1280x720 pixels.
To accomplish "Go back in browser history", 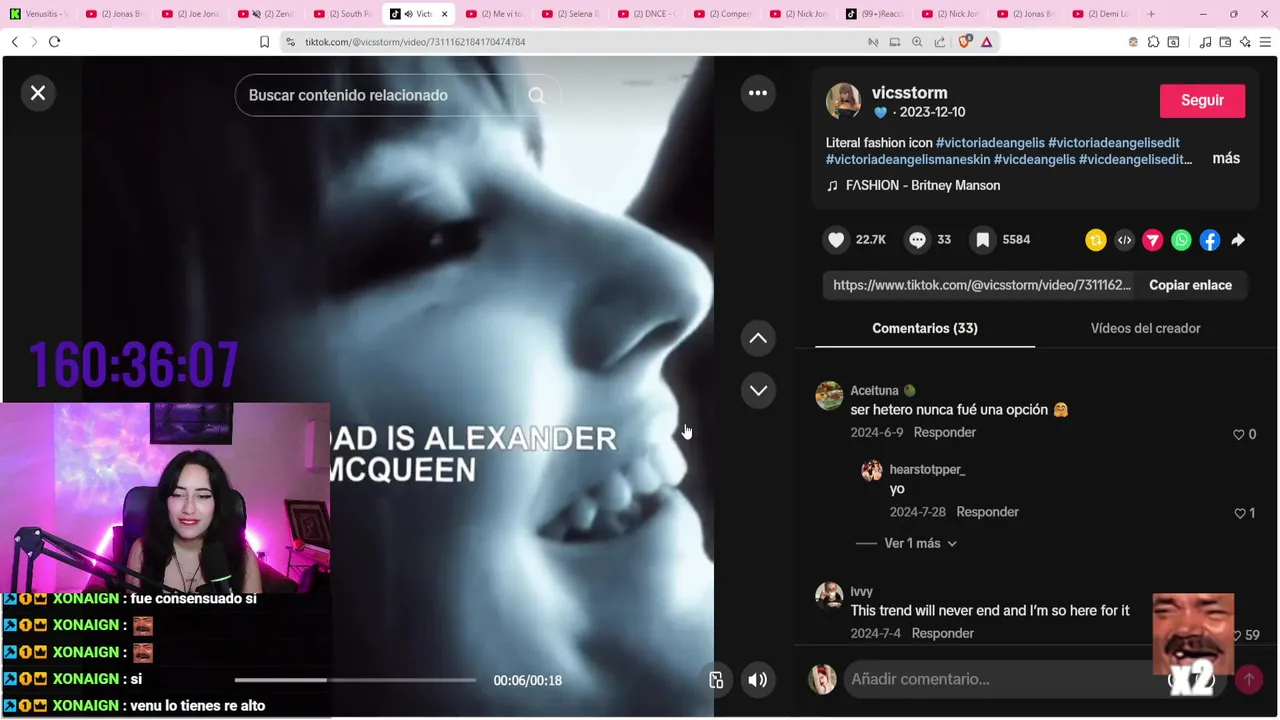I will (14, 42).
